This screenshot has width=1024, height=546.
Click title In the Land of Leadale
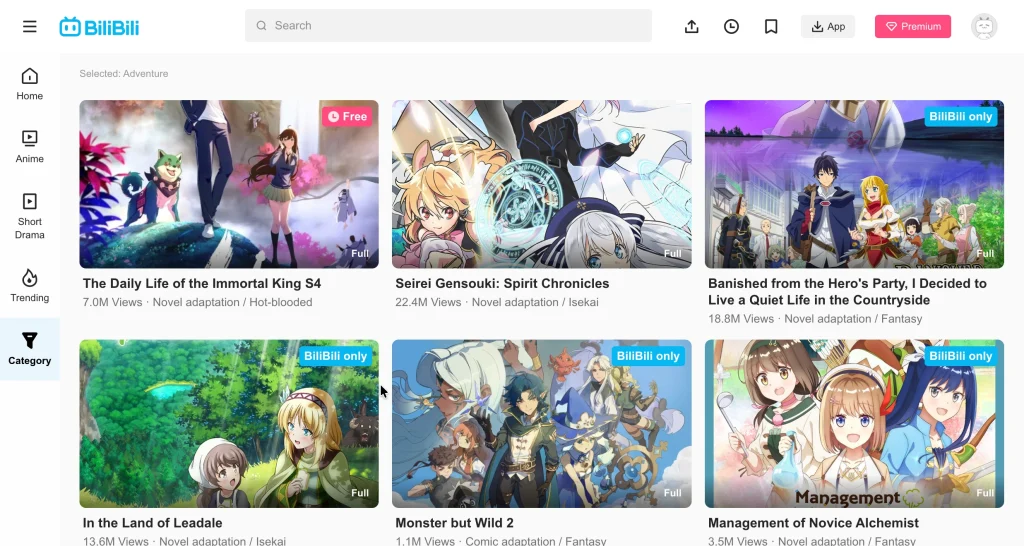(x=152, y=523)
